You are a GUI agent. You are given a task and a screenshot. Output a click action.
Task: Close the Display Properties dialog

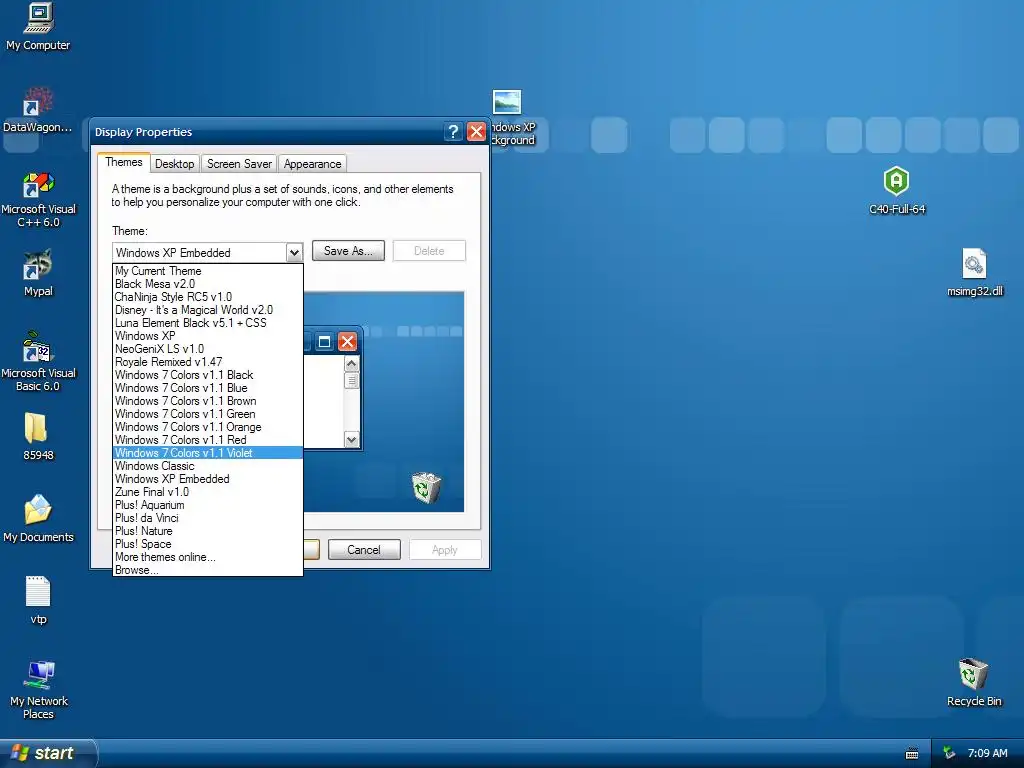[477, 132]
